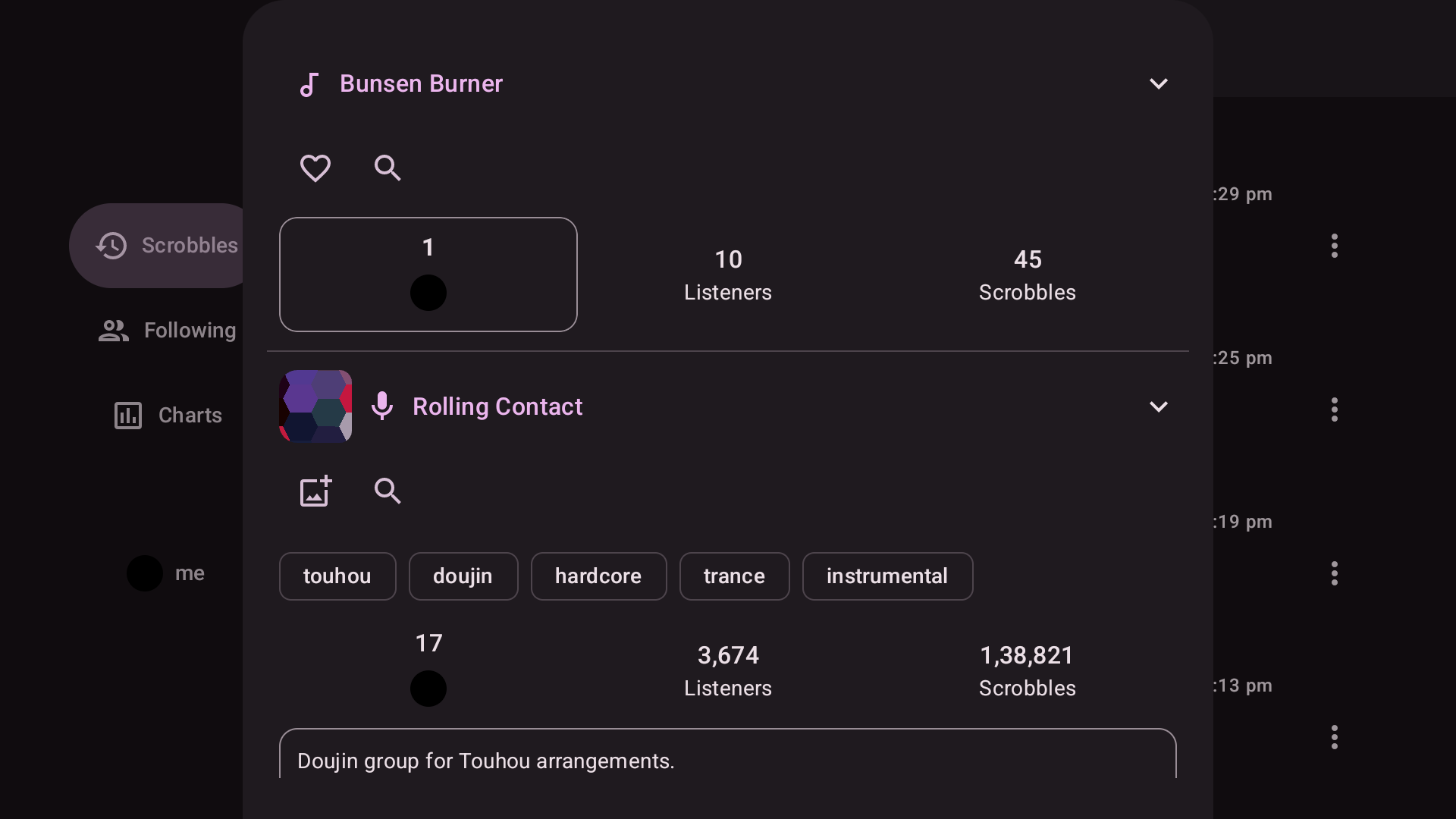Open my scrobble count box showing 1

(428, 275)
